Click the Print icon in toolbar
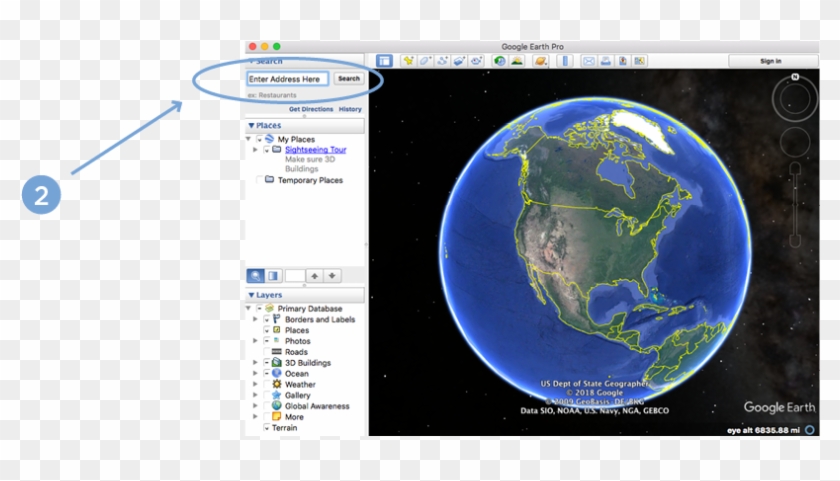This screenshot has height=481, width=840. click(x=605, y=61)
